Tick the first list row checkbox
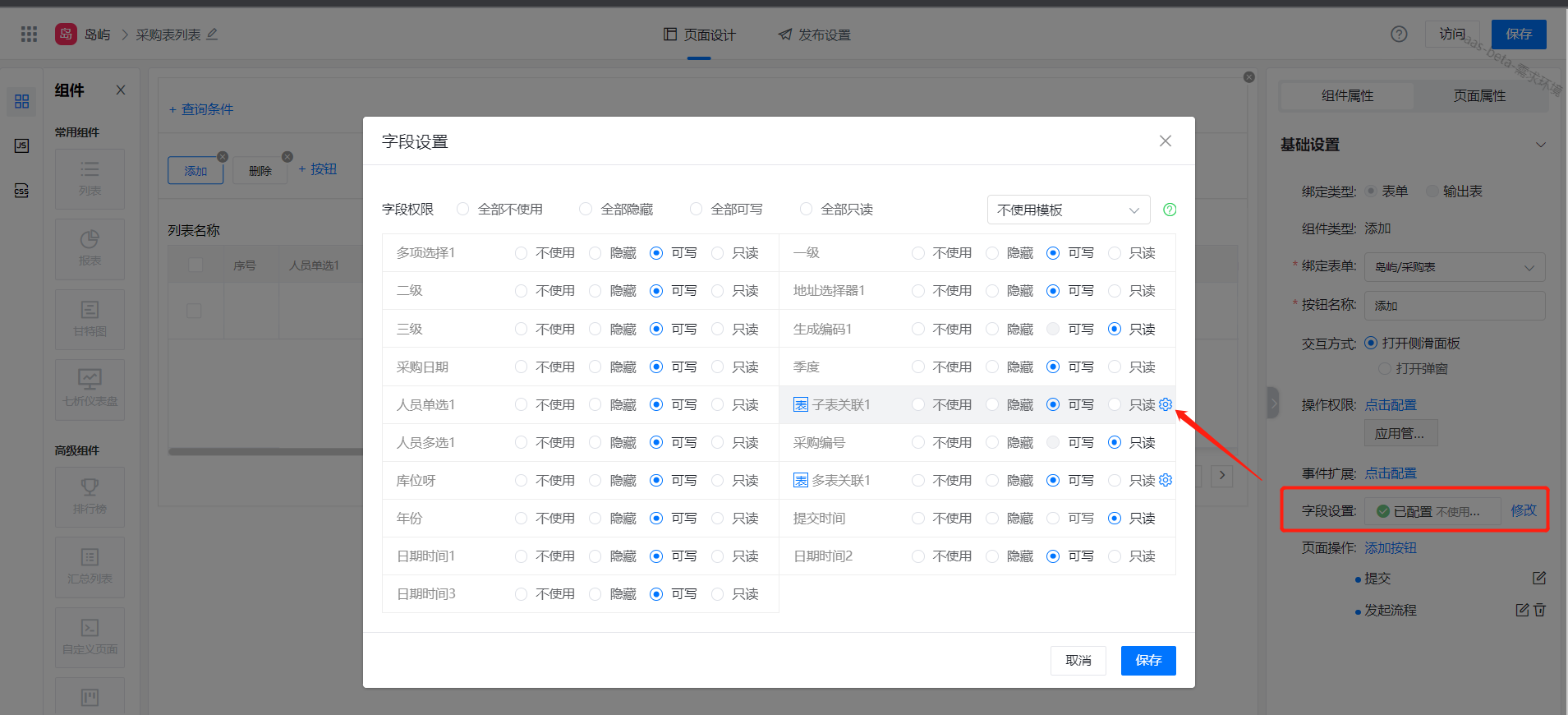The image size is (1568, 715). pyautogui.click(x=194, y=311)
